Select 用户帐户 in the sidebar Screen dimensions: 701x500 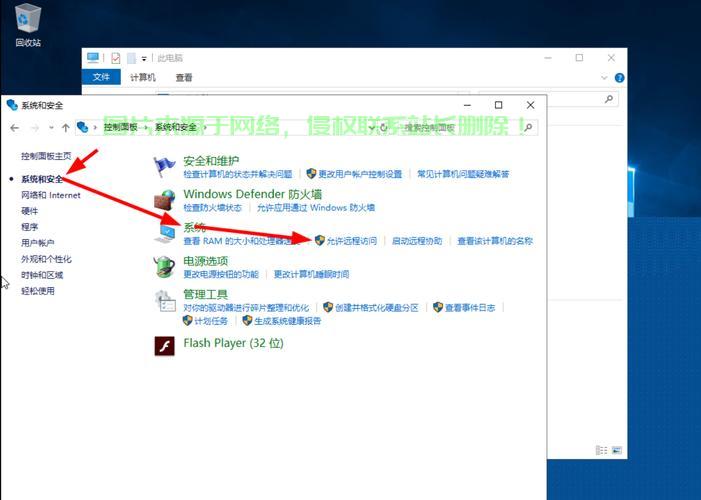click(x=38, y=243)
